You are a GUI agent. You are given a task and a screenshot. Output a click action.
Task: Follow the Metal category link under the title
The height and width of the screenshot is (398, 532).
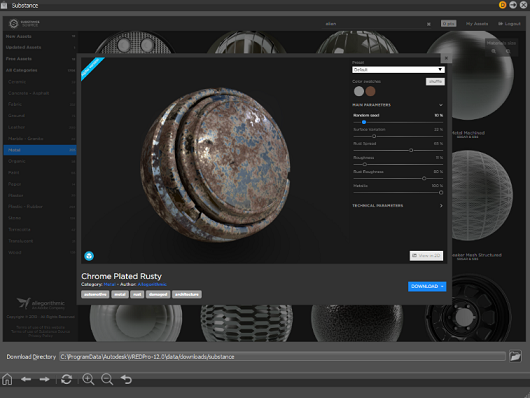110,284
